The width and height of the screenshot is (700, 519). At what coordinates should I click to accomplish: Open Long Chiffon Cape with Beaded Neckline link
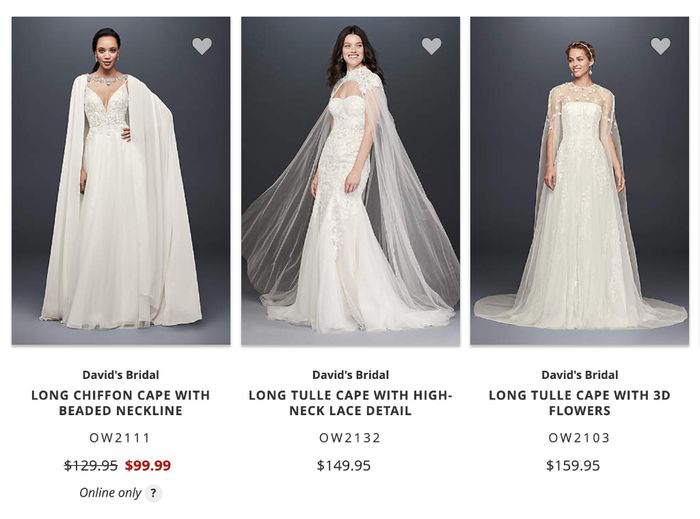tap(121, 403)
